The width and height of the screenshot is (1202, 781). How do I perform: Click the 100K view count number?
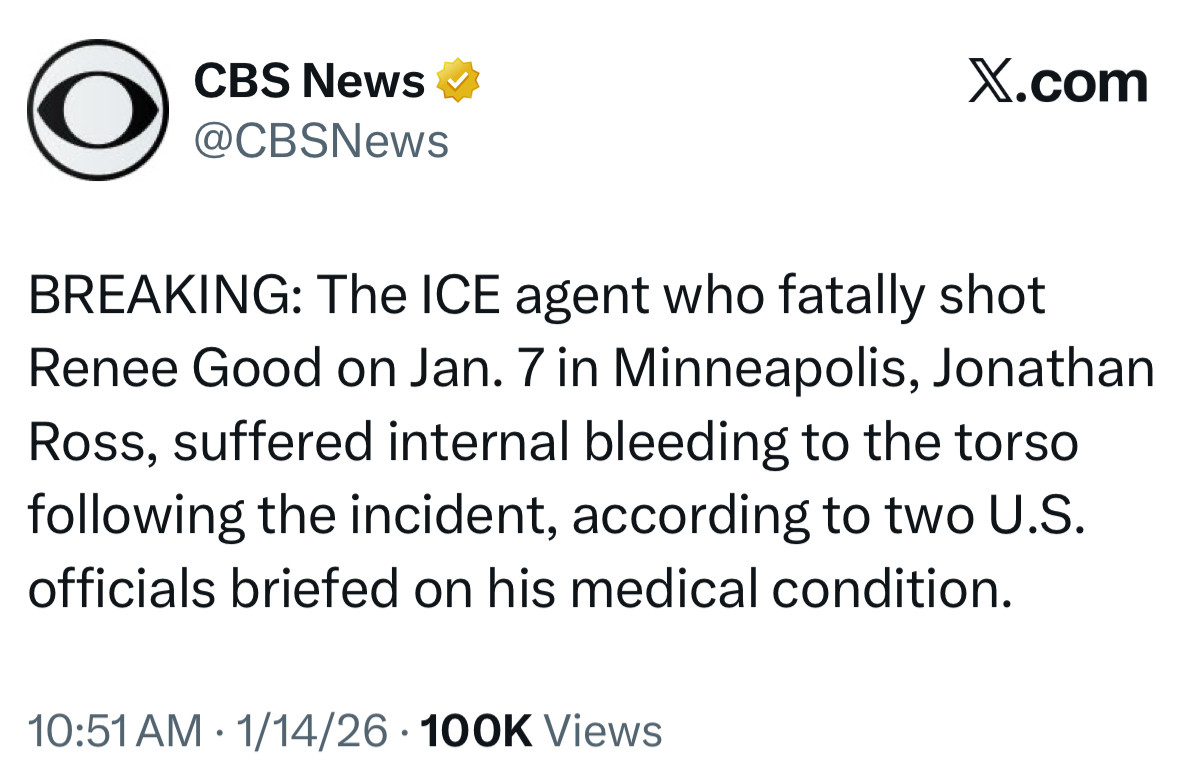[x=477, y=731]
